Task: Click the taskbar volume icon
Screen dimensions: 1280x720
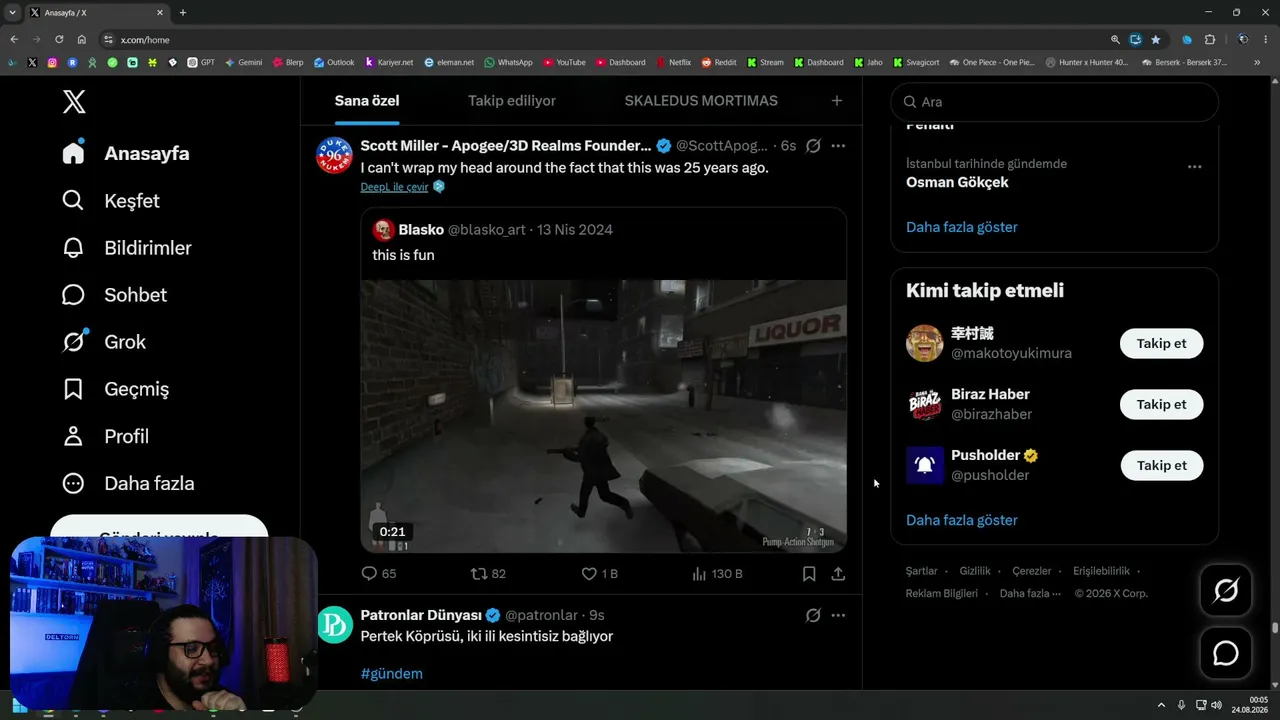Action: 1216,705
